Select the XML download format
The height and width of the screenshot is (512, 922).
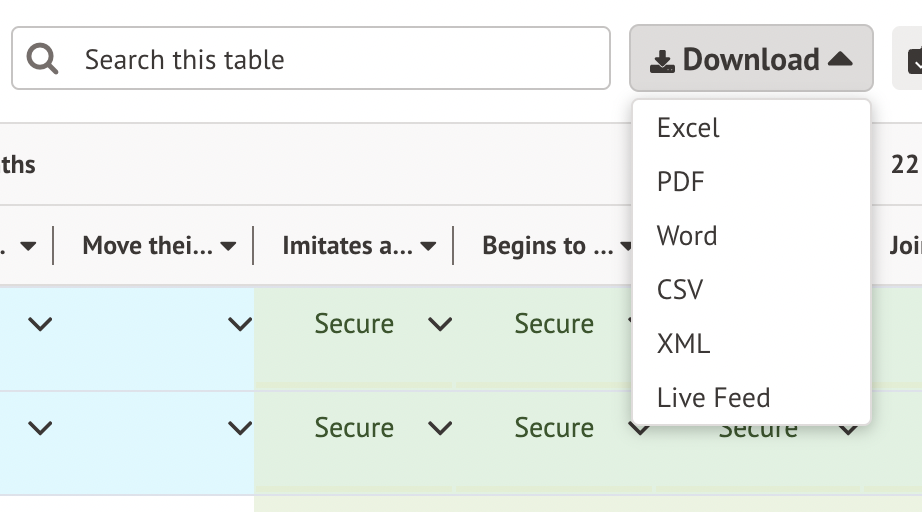click(683, 344)
